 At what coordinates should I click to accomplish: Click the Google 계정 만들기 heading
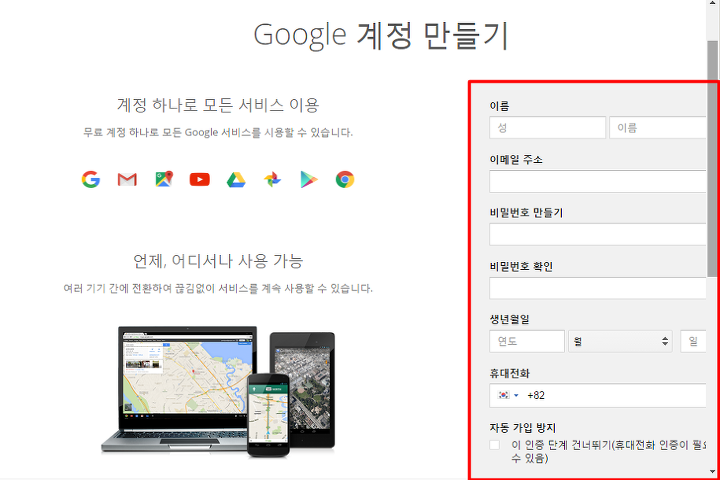click(x=381, y=36)
